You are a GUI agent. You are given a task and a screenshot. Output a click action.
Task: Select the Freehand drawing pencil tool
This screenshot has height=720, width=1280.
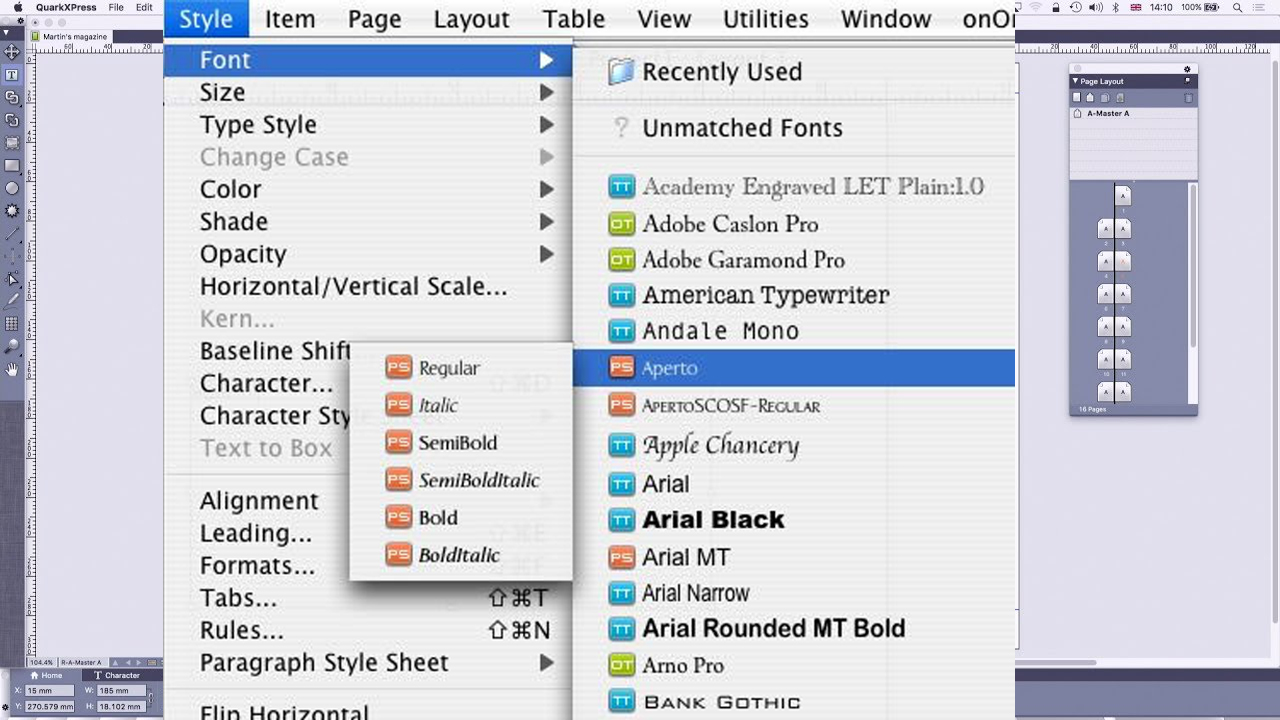[x=12, y=300]
